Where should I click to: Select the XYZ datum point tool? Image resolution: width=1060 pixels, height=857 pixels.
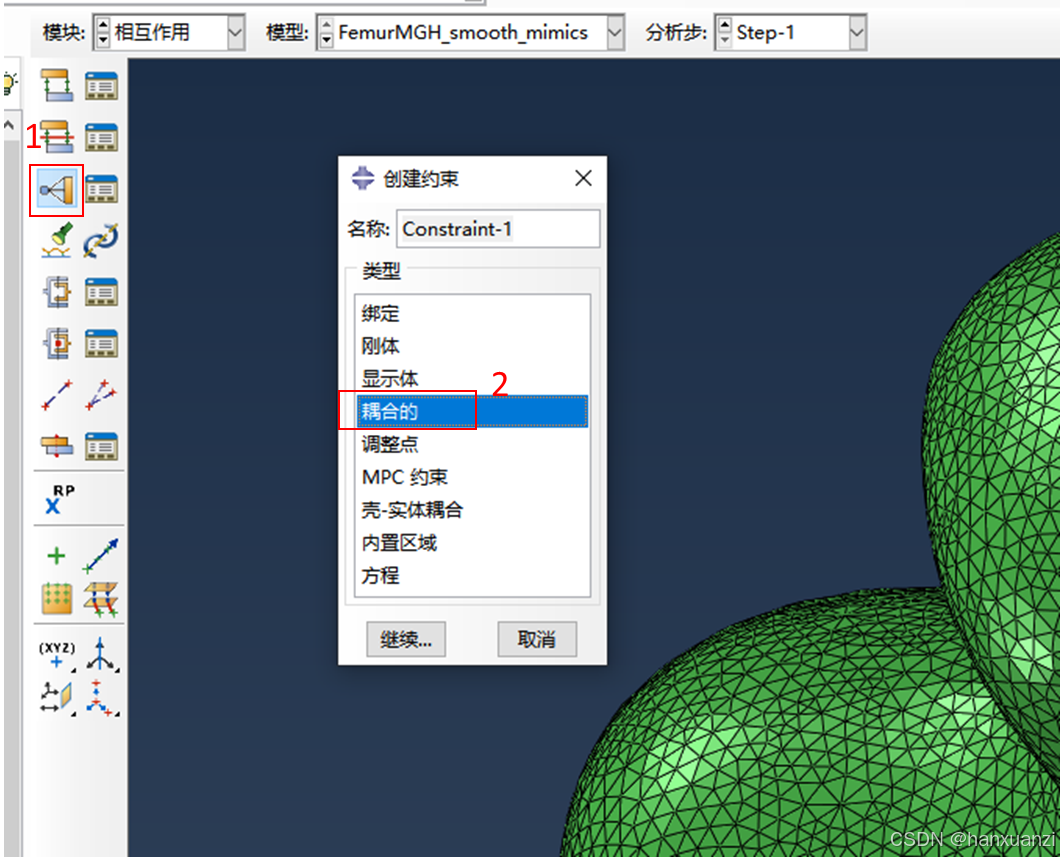pyautogui.click(x=57, y=654)
